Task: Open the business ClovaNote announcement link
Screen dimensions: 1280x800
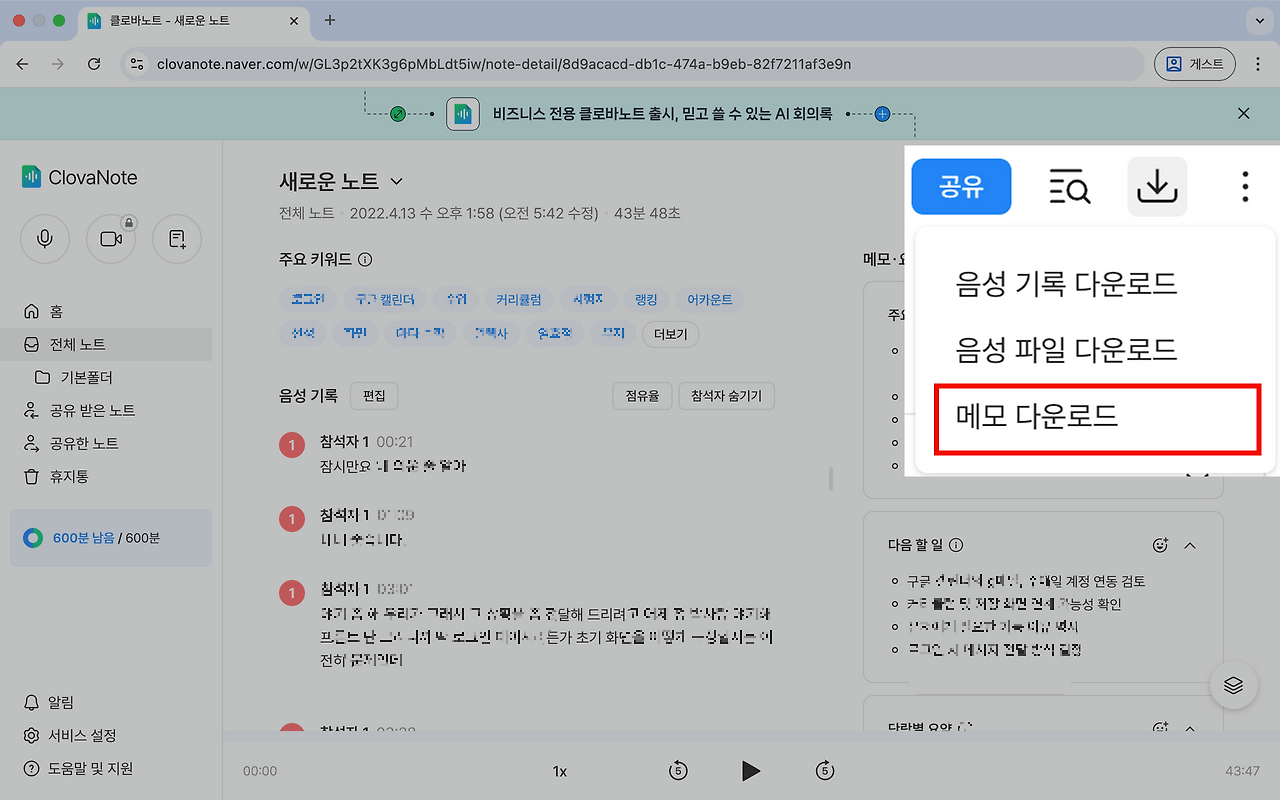Action: [x=662, y=114]
